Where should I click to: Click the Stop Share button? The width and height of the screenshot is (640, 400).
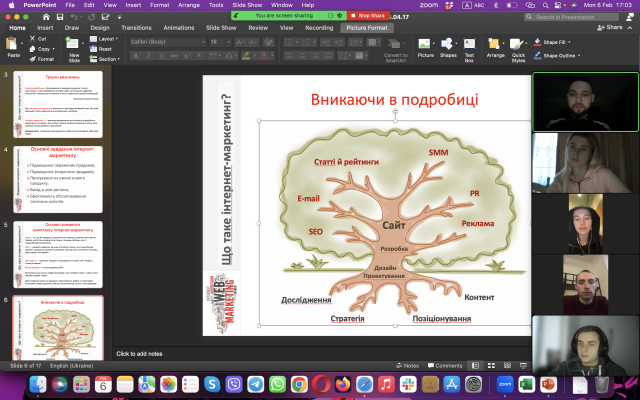368,16
